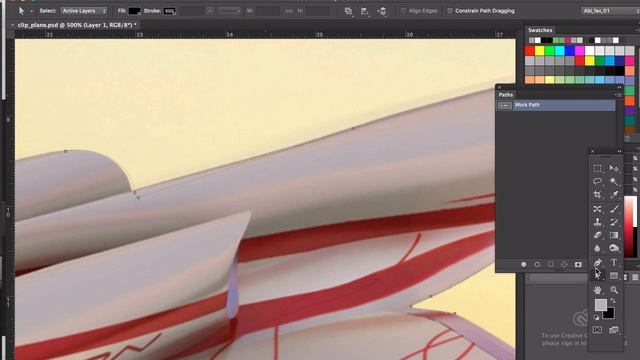
Task: Switch to the Swatches tab
Action: (540, 30)
